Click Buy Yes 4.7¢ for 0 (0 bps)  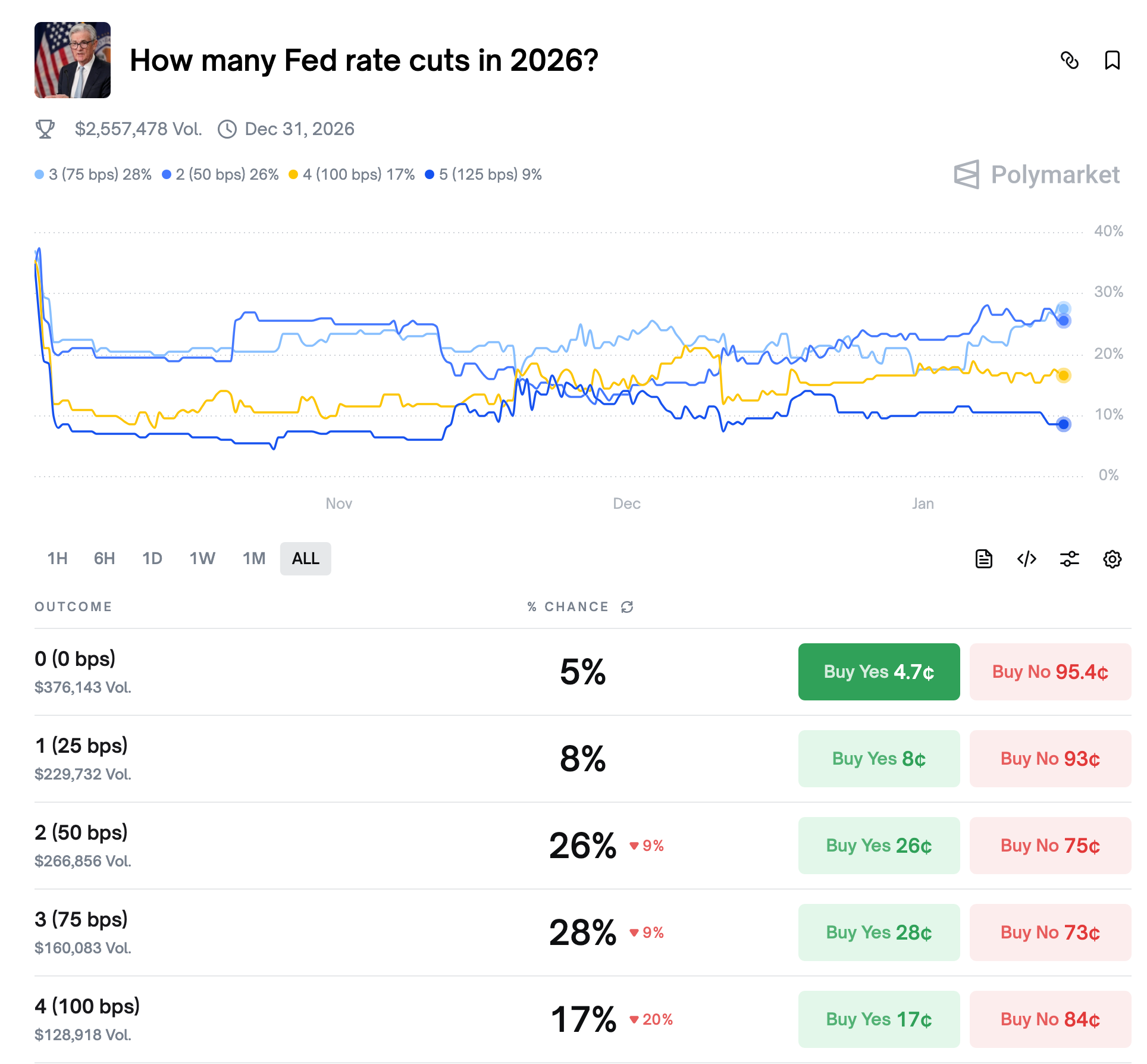pyautogui.click(x=879, y=672)
